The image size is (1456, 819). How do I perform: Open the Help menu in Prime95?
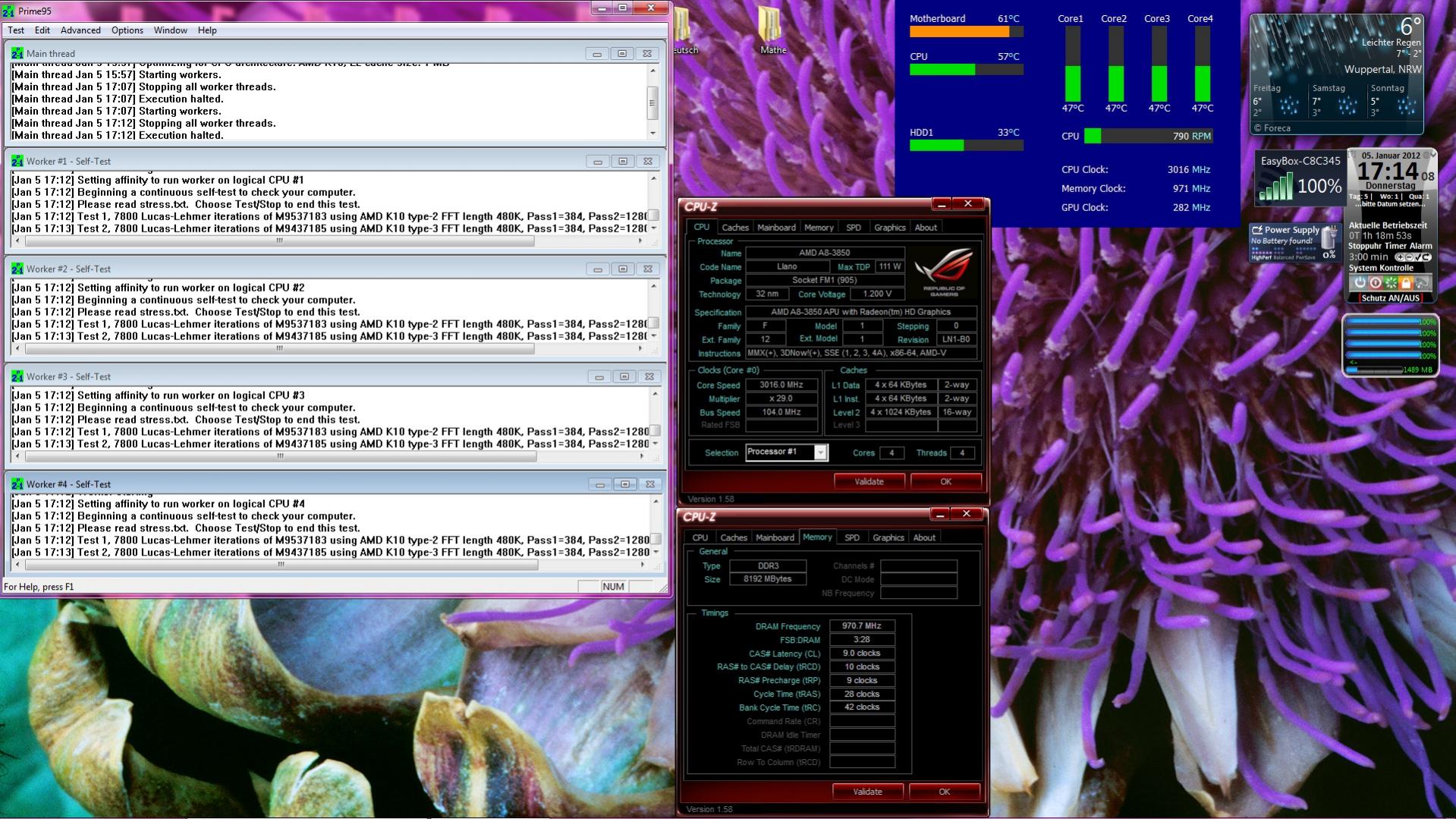207,30
